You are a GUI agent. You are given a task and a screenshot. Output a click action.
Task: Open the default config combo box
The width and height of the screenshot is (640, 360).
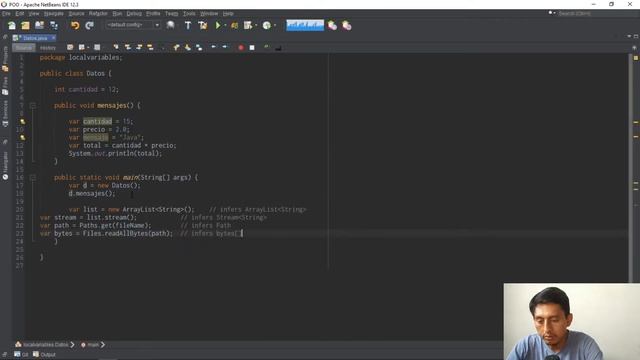[133, 25]
